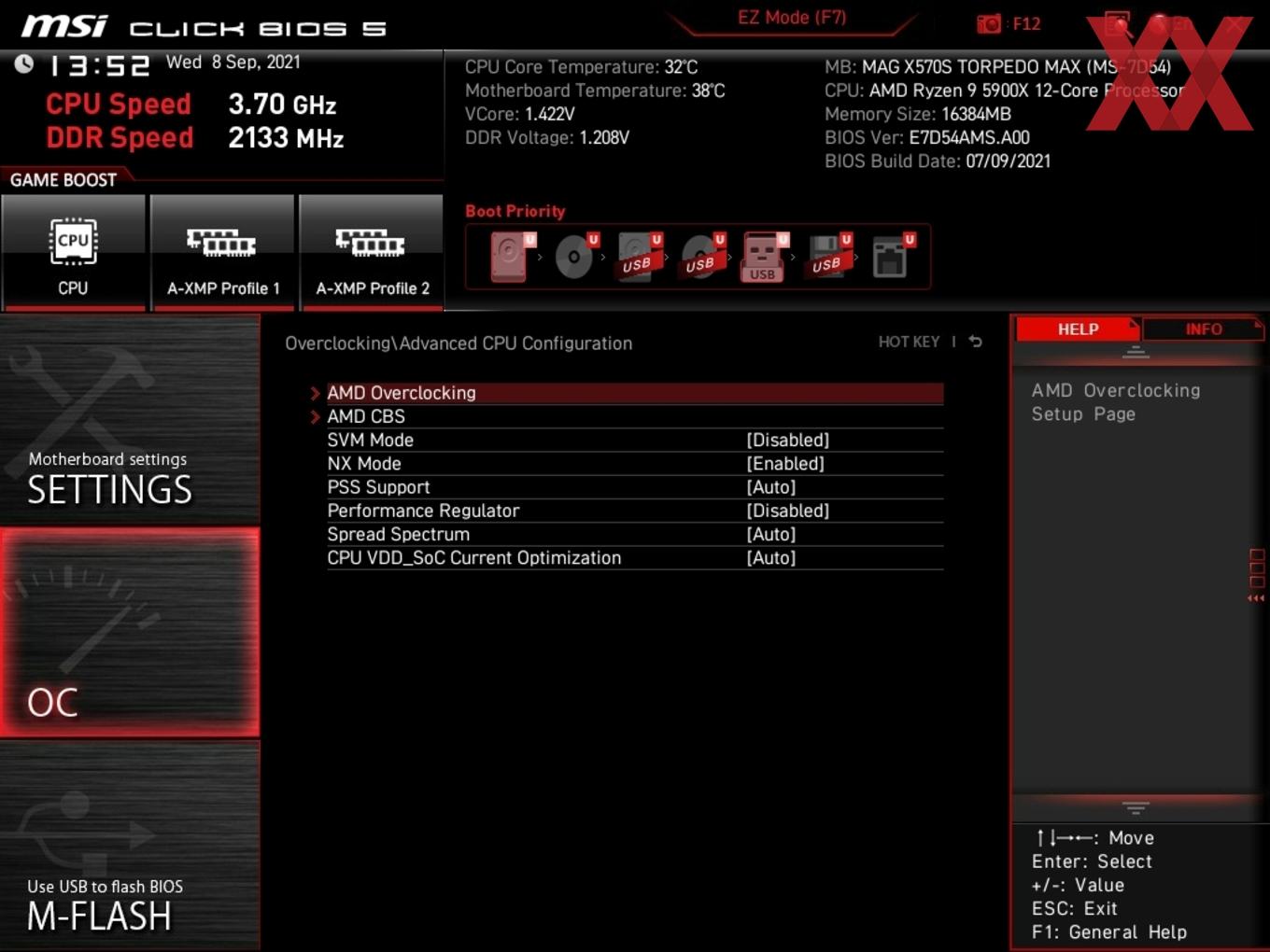This screenshot has height=952, width=1270.
Task: Click the VCore 1.422V reading
Action: (520, 114)
